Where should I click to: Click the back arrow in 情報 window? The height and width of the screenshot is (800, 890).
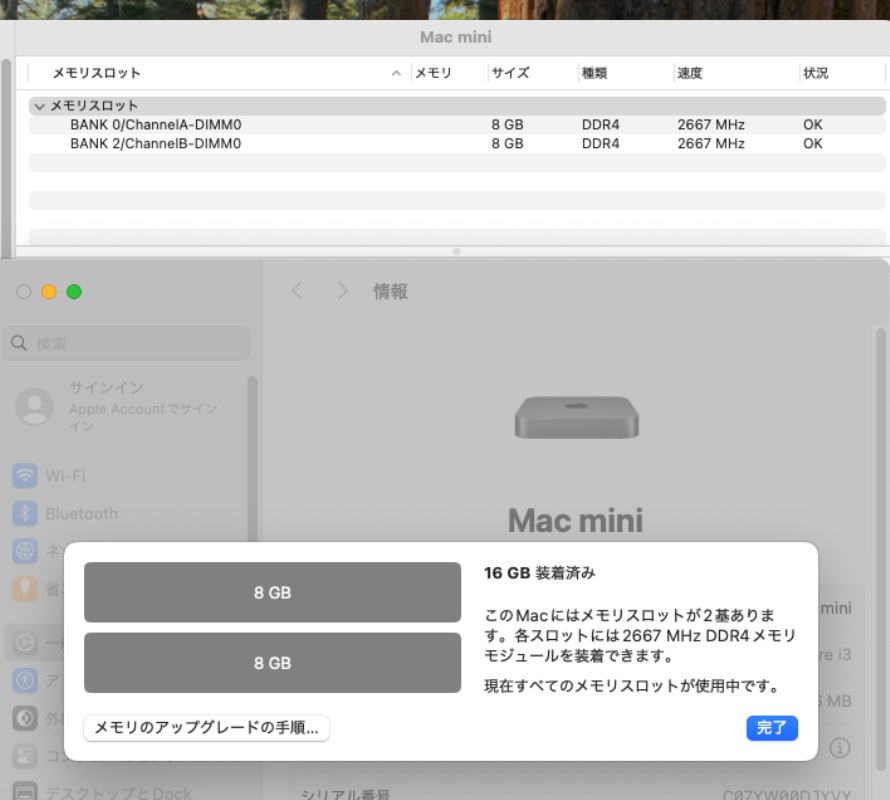297,291
